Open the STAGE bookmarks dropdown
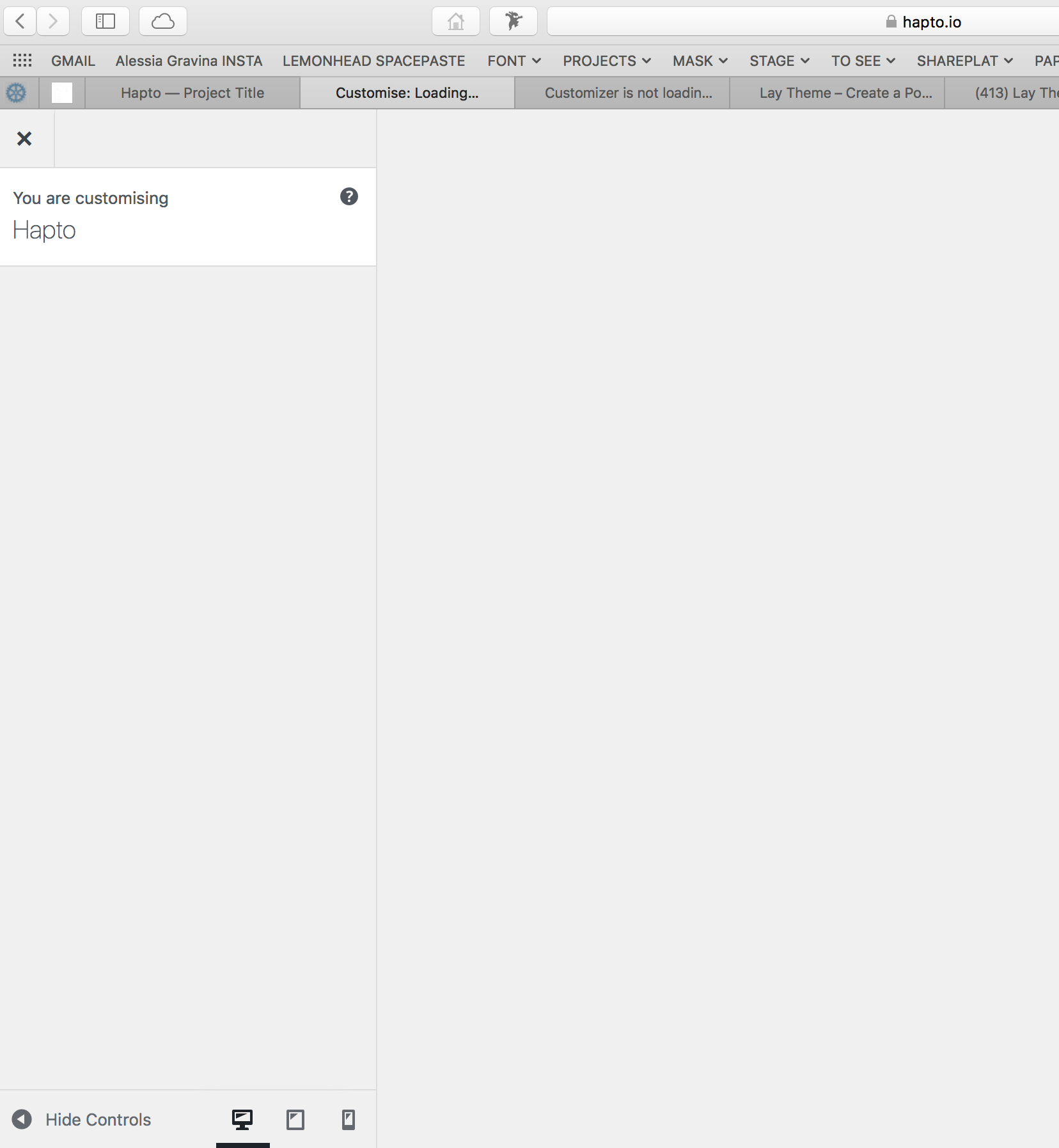The height and width of the screenshot is (1148, 1059). point(779,61)
